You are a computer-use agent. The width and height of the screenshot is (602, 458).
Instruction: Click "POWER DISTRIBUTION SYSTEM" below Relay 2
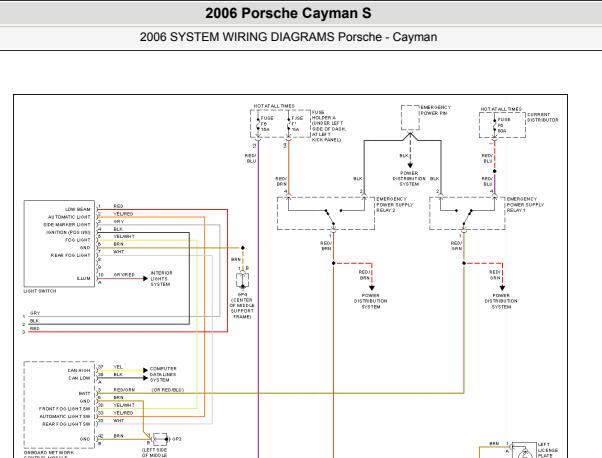click(x=370, y=301)
